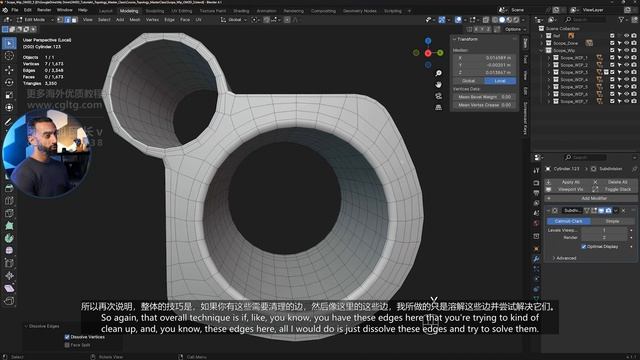Image resolution: width=640 pixels, height=360 pixels.
Task: Toggle camera view icon in the viewport
Action: [x=438, y=96]
